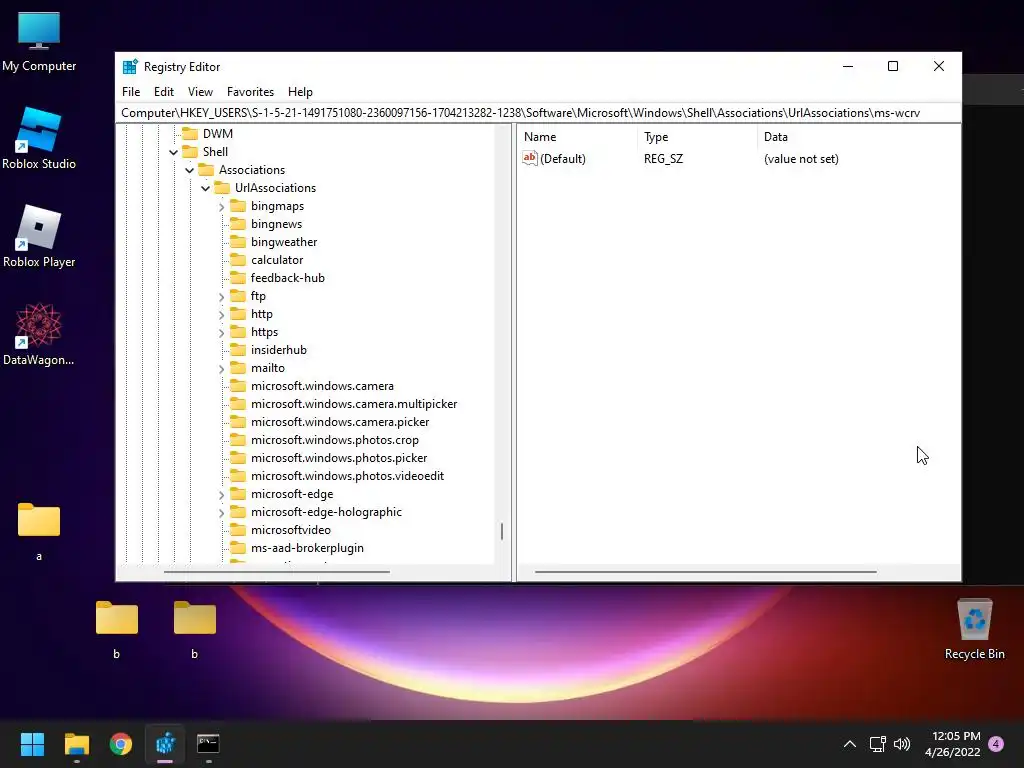Image resolution: width=1024 pixels, height=768 pixels.
Task: Open the Edit menu
Action: pyautogui.click(x=164, y=92)
